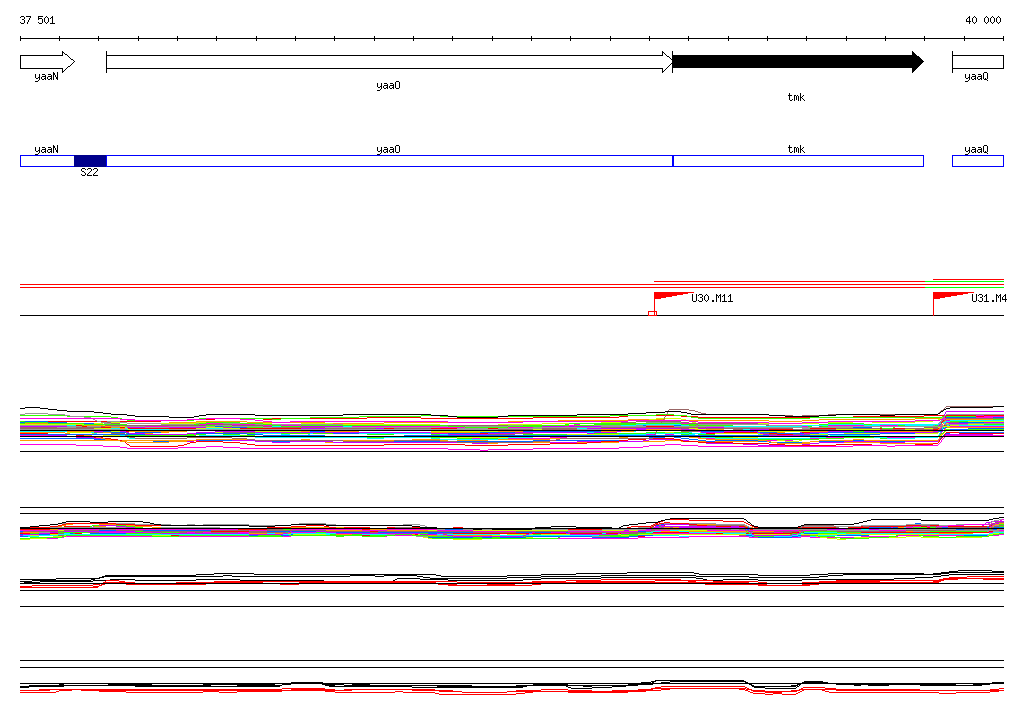The height and width of the screenshot is (714, 1024).
Task: Click the yaaO label under the gene arrow
Action: [389, 86]
